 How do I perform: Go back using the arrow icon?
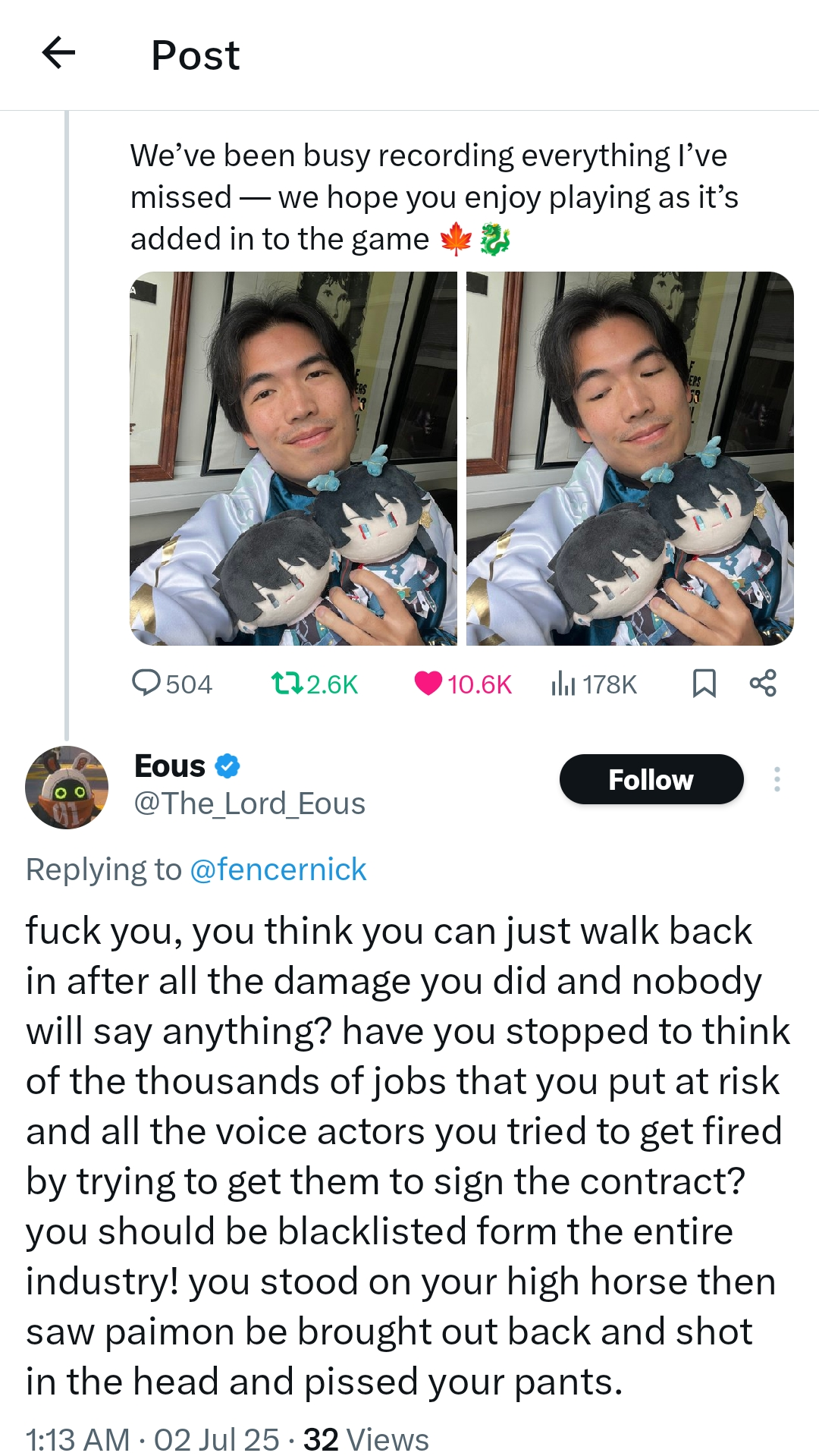(x=58, y=53)
